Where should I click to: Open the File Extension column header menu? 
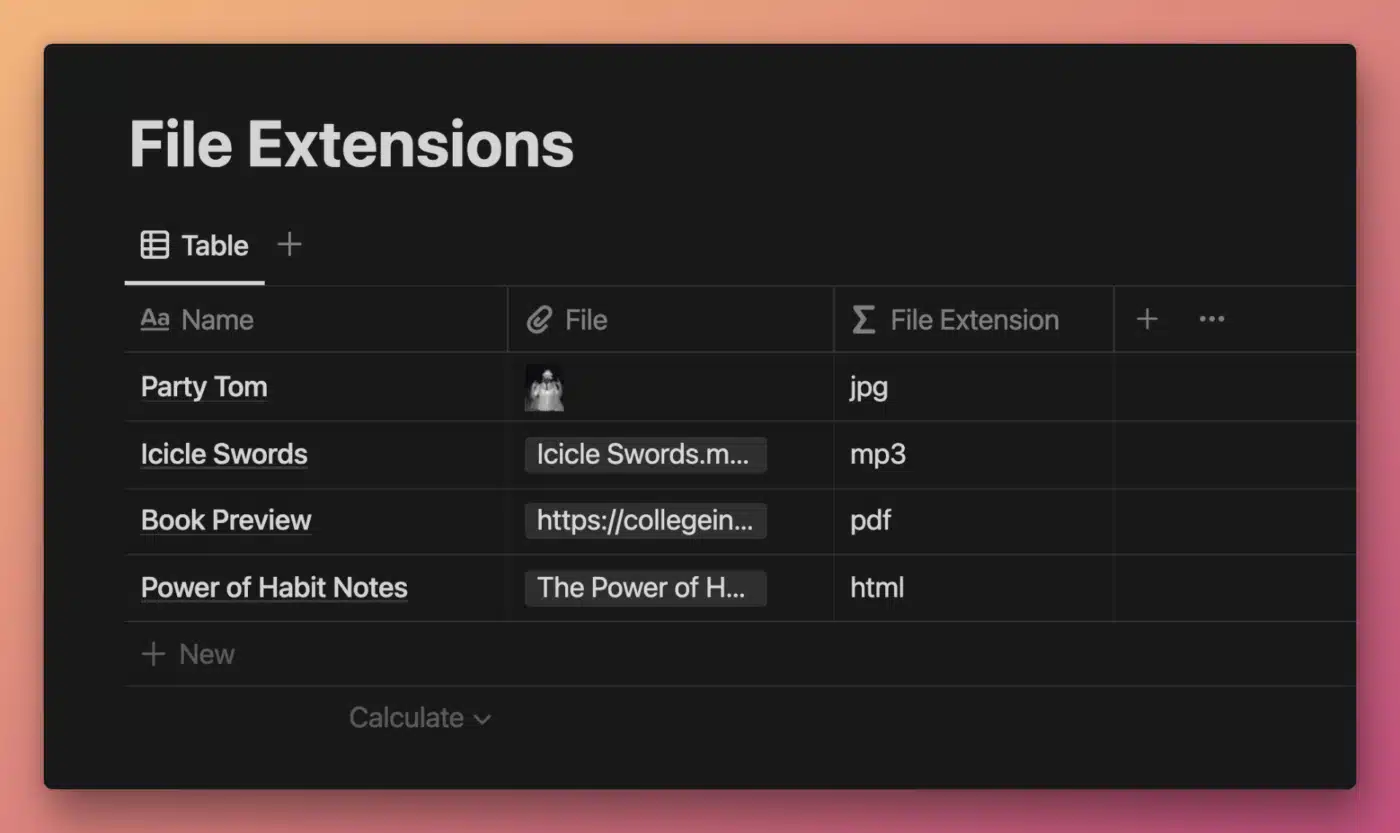(974, 320)
